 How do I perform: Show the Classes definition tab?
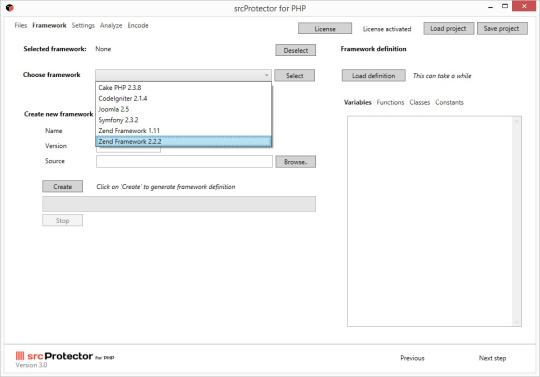click(x=419, y=102)
